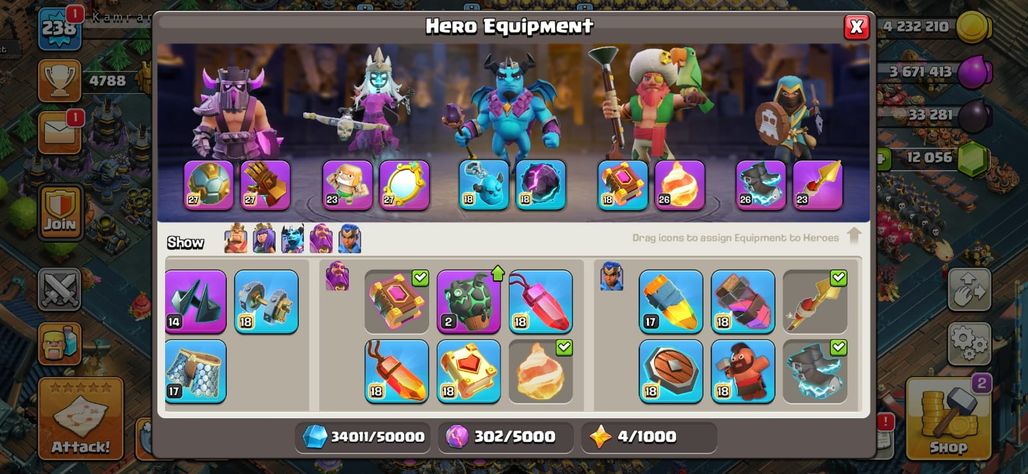Tap the starry ore 4/1000 counter
The width and height of the screenshot is (1028, 474).
[649, 437]
